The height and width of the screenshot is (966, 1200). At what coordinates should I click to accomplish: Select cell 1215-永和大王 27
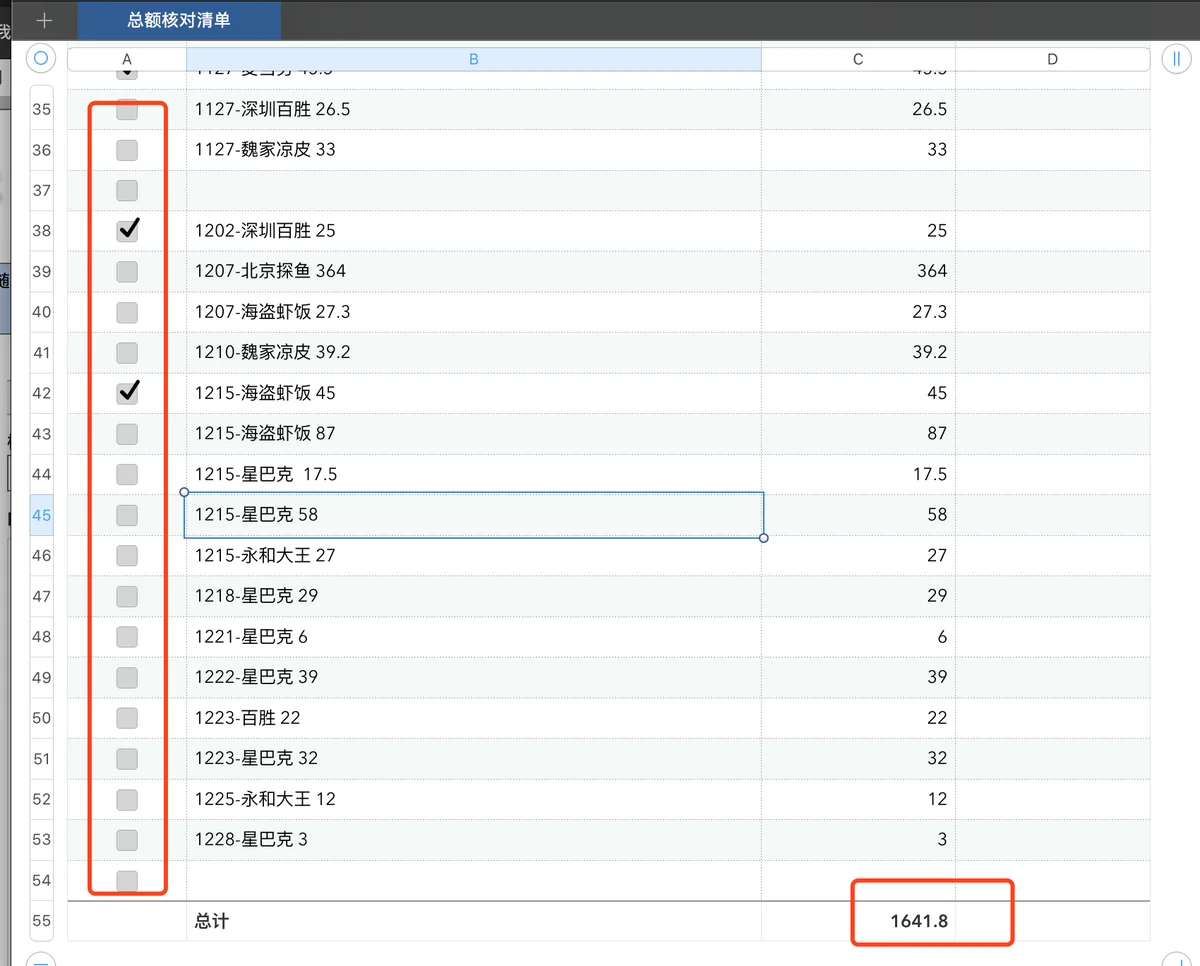pos(474,555)
